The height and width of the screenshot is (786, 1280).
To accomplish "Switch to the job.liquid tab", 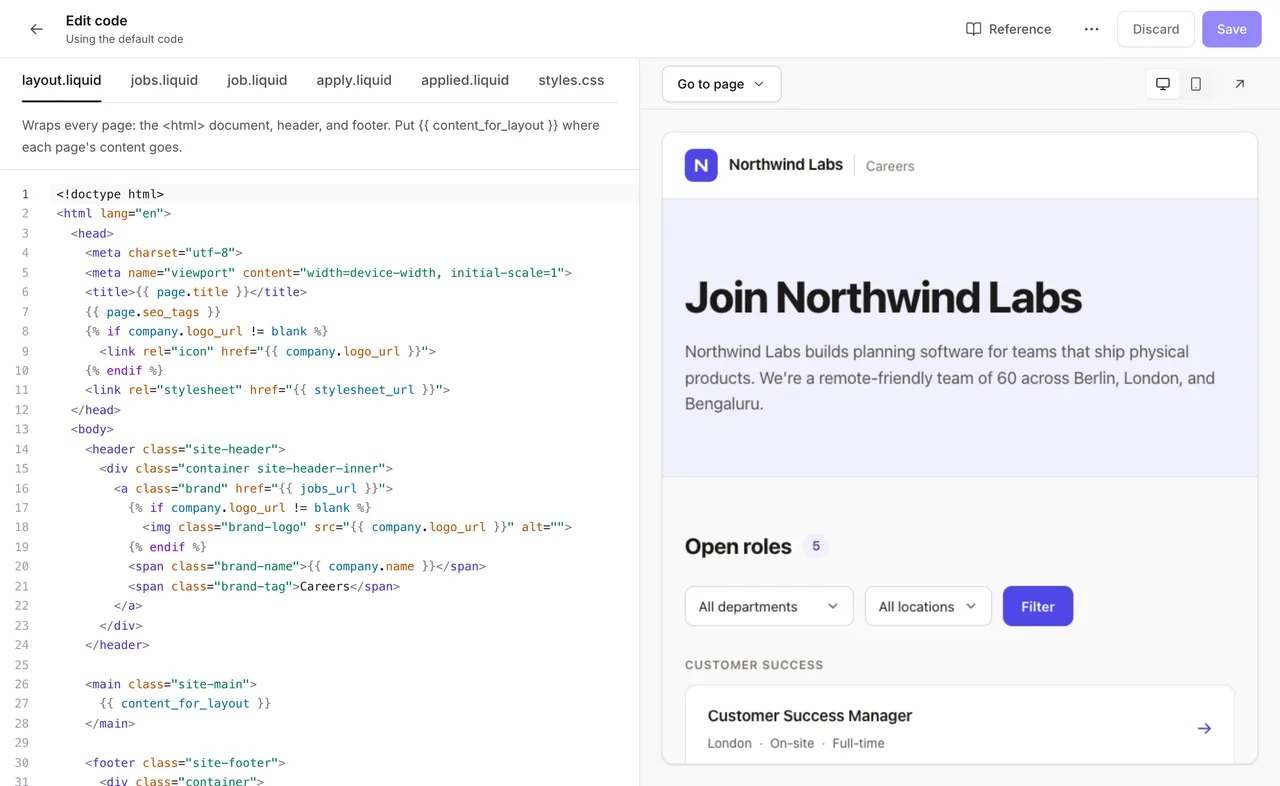I will (257, 80).
